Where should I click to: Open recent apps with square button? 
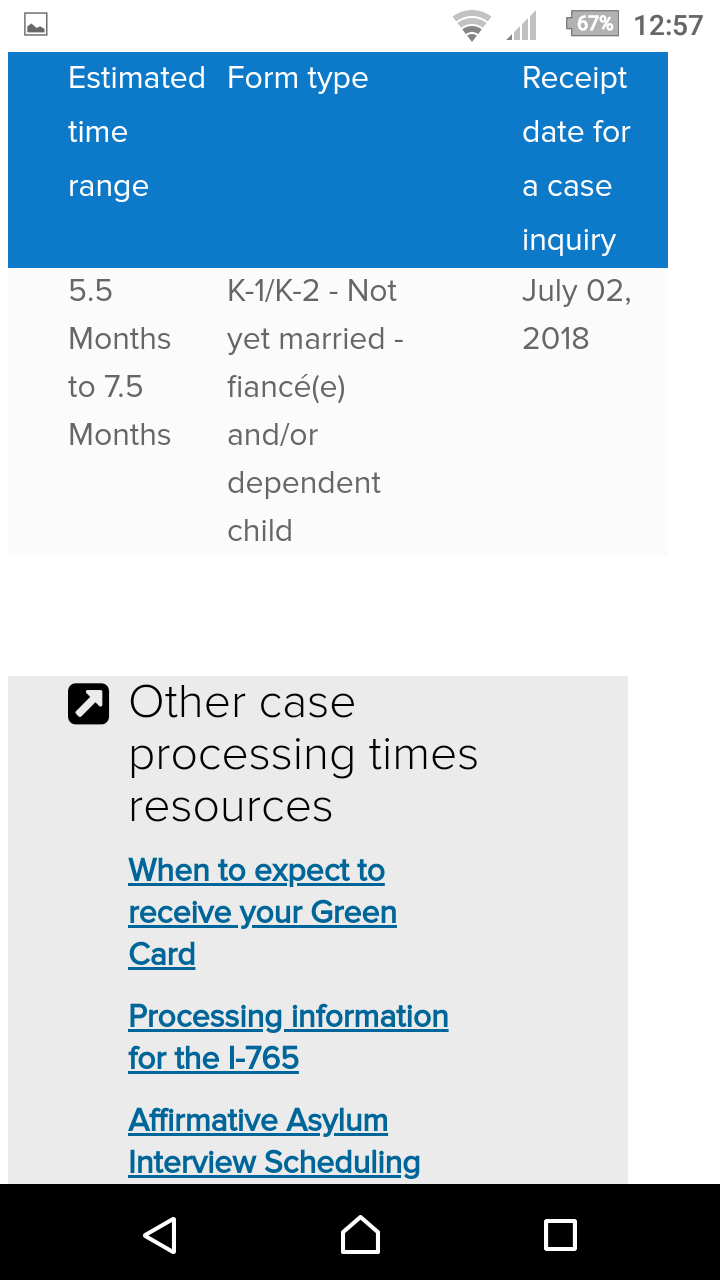[560, 1234]
